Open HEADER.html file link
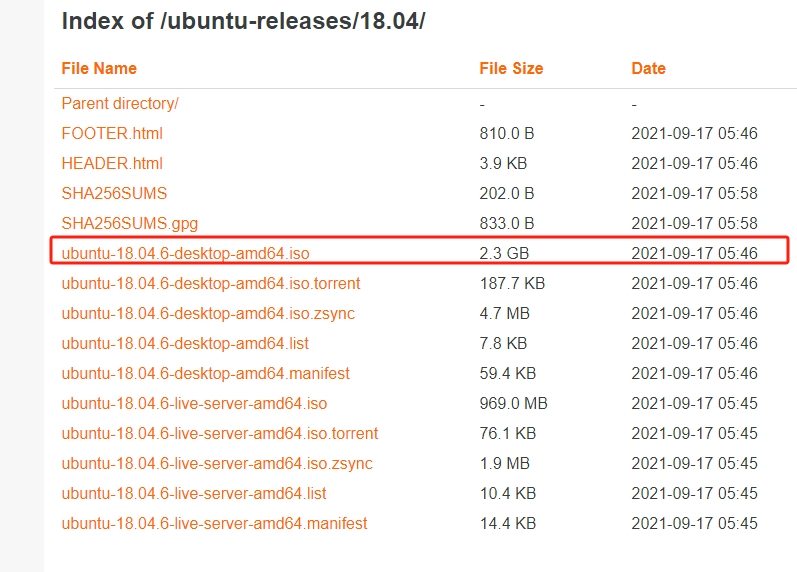Screen dimensions: 797x572 click(x=112, y=163)
